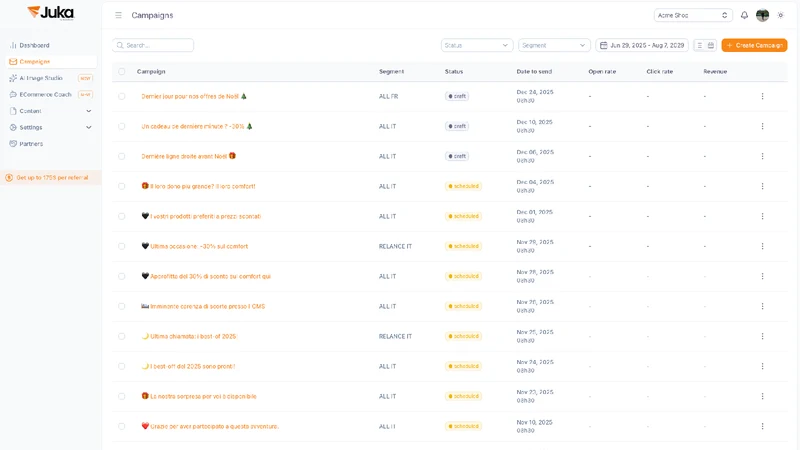Image resolution: width=800 pixels, height=450 pixels.
Task: Select checkbox for Approfitta del 30% di sconto
Action: click(121, 276)
